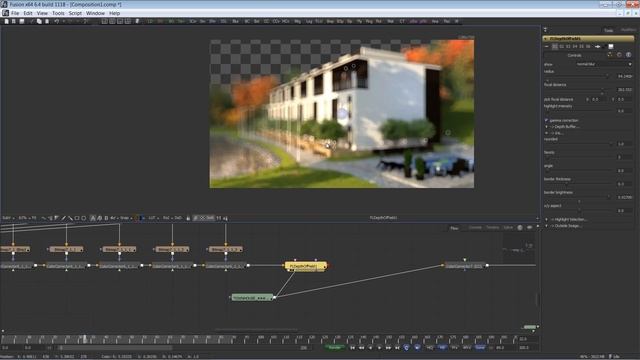Add a Mrg merge tool from the toolbar
This screenshot has width=640, height=360.
point(297,21)
